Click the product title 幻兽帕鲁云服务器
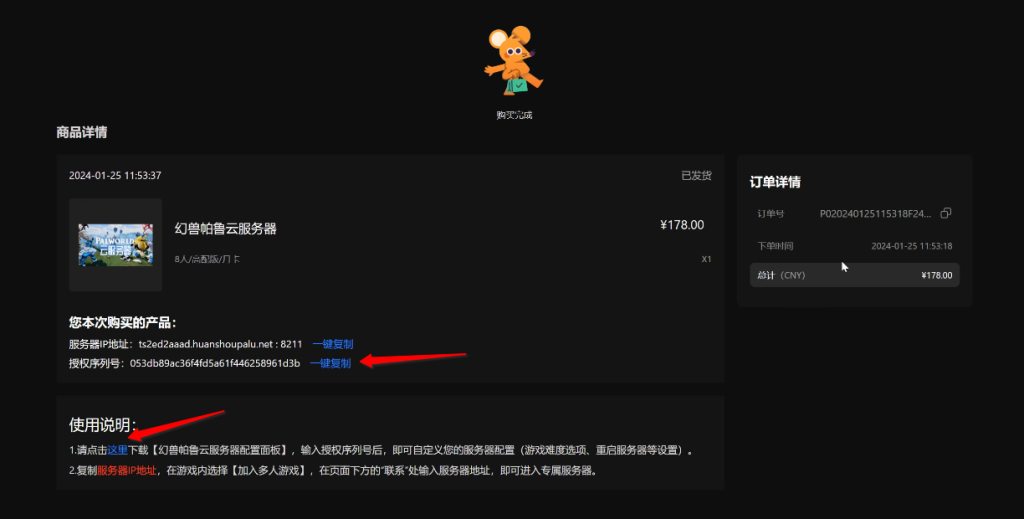The height and width of the screenshot is (519, 1024). pyautogui.click(x=225, y=228)
